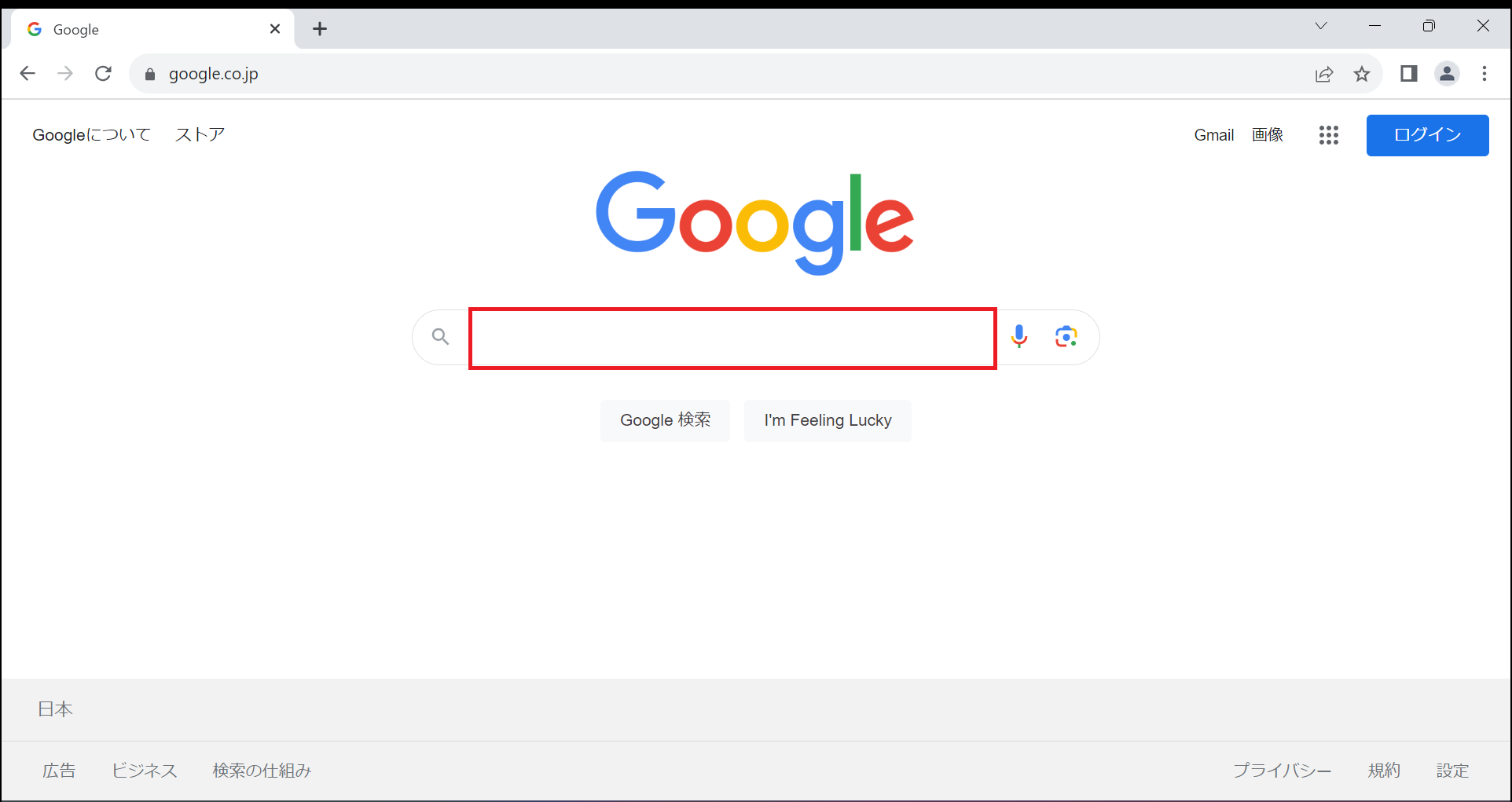The height and width of the screenshot is (802, 1512).
Task: Close the Google tab
Action: (x=275, y=29)
